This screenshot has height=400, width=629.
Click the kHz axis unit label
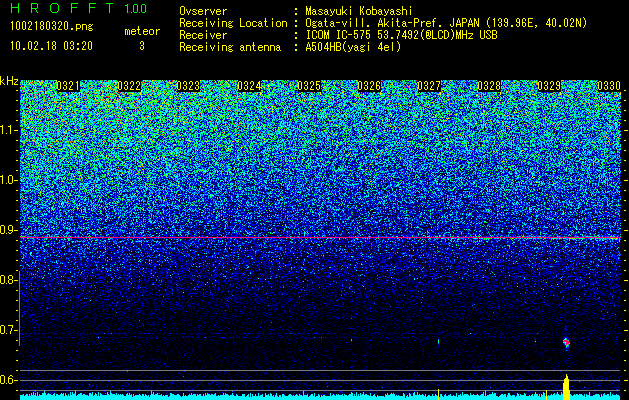(9, 81)
